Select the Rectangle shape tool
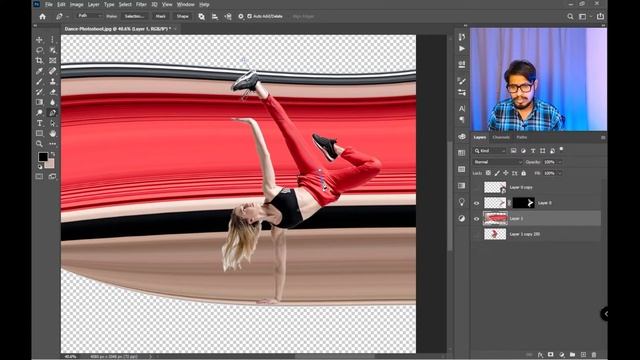Viewport: 640px width, 360px height. 39,133
